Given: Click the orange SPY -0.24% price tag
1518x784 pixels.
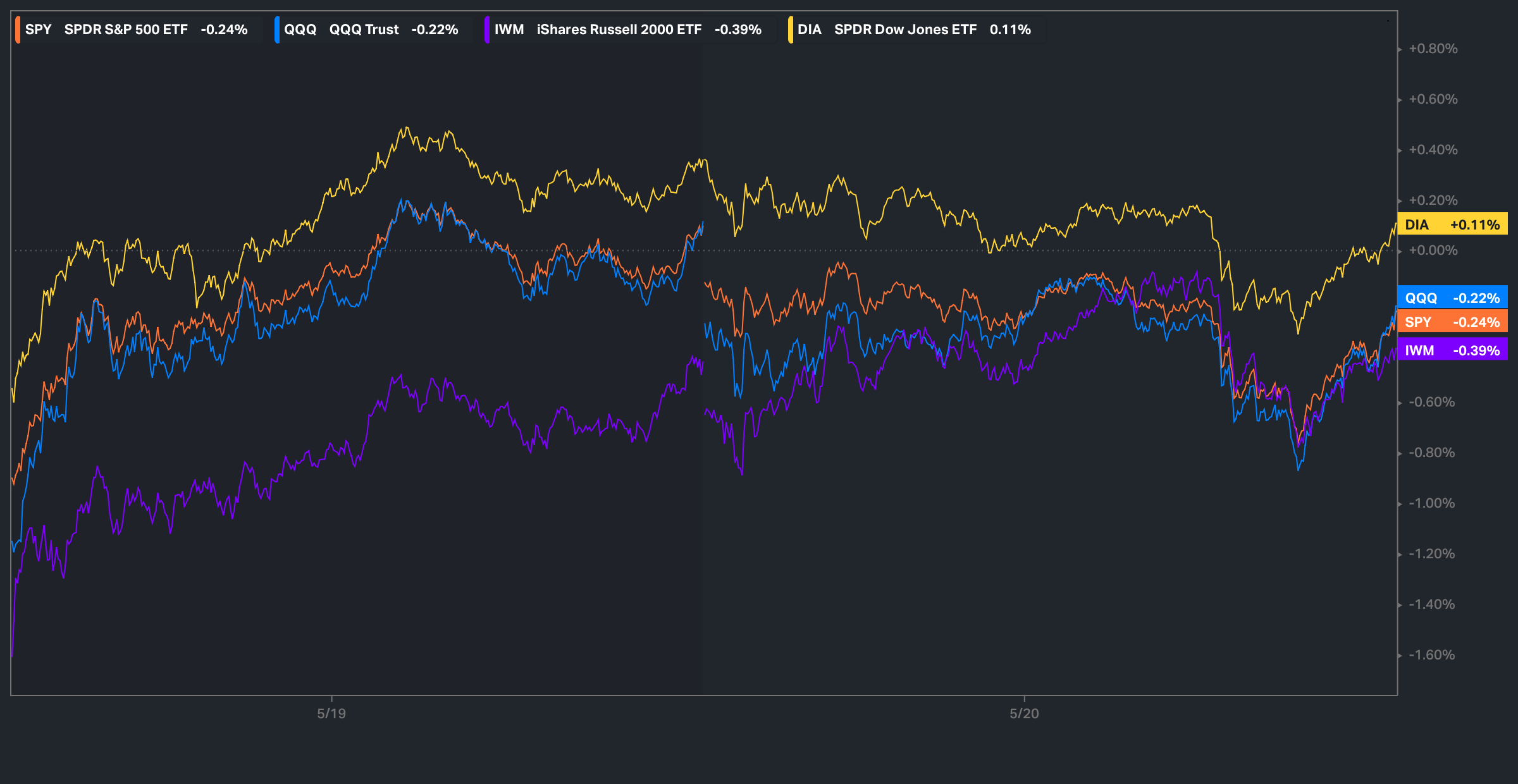Looking at the screenshot, I should (x=1452, y=322).
